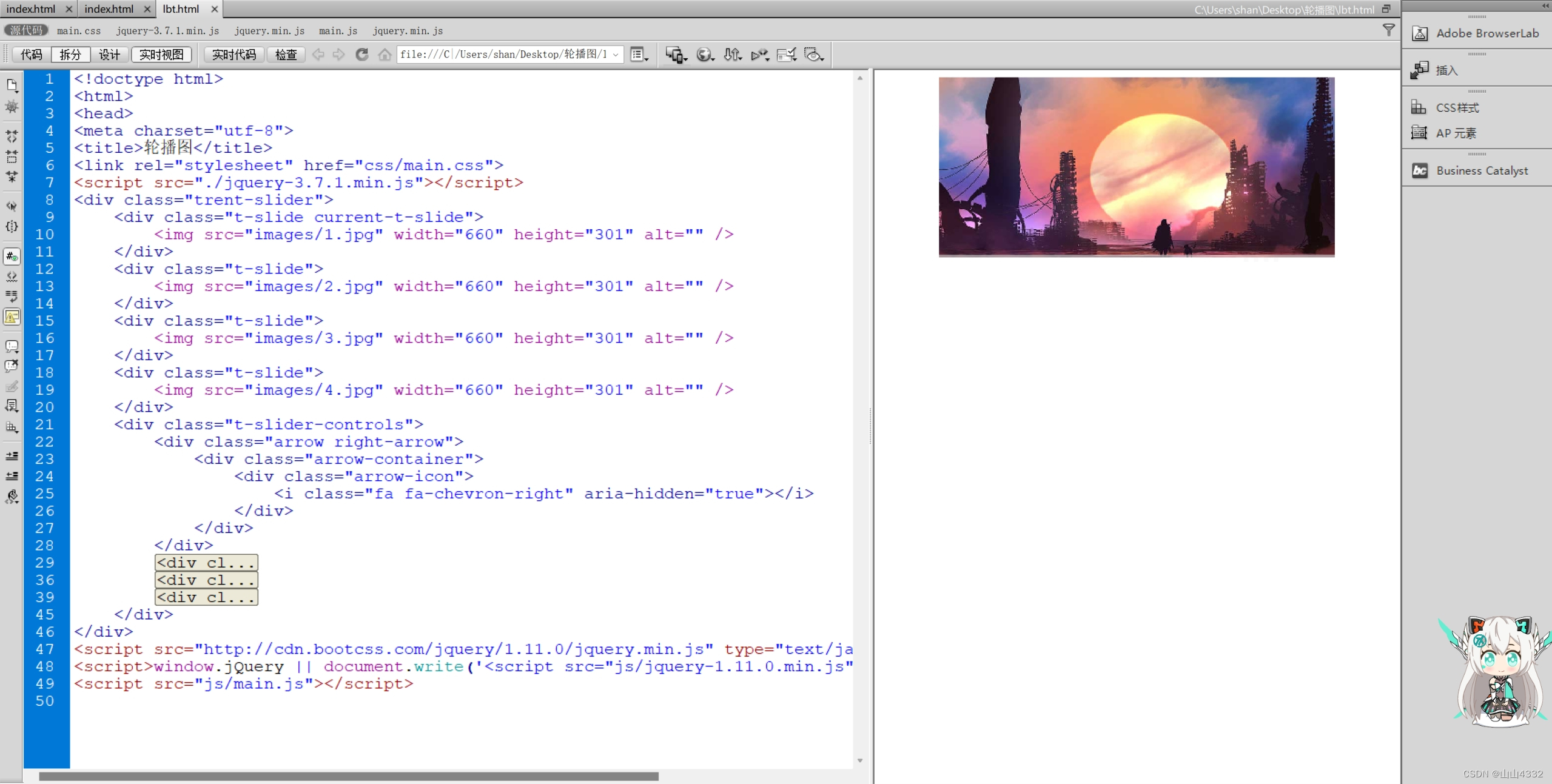The height and width of the screenshot is (784, 1552).
Task: Click code pane scroll up arrow
Action: point(860,78)
